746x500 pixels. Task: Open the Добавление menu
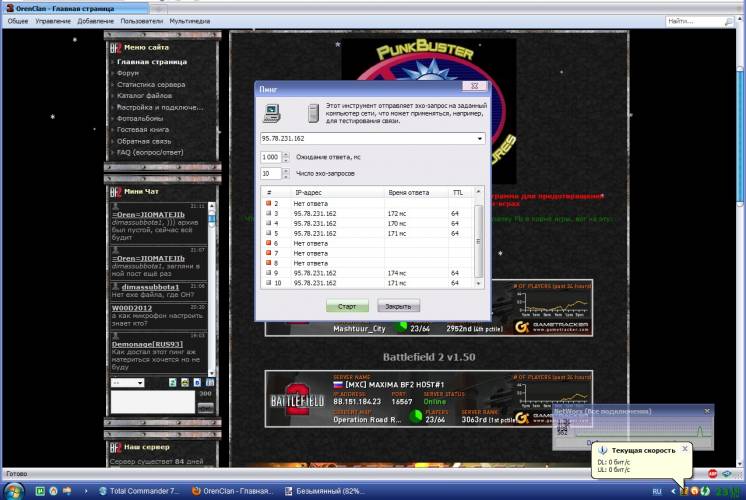96,21
